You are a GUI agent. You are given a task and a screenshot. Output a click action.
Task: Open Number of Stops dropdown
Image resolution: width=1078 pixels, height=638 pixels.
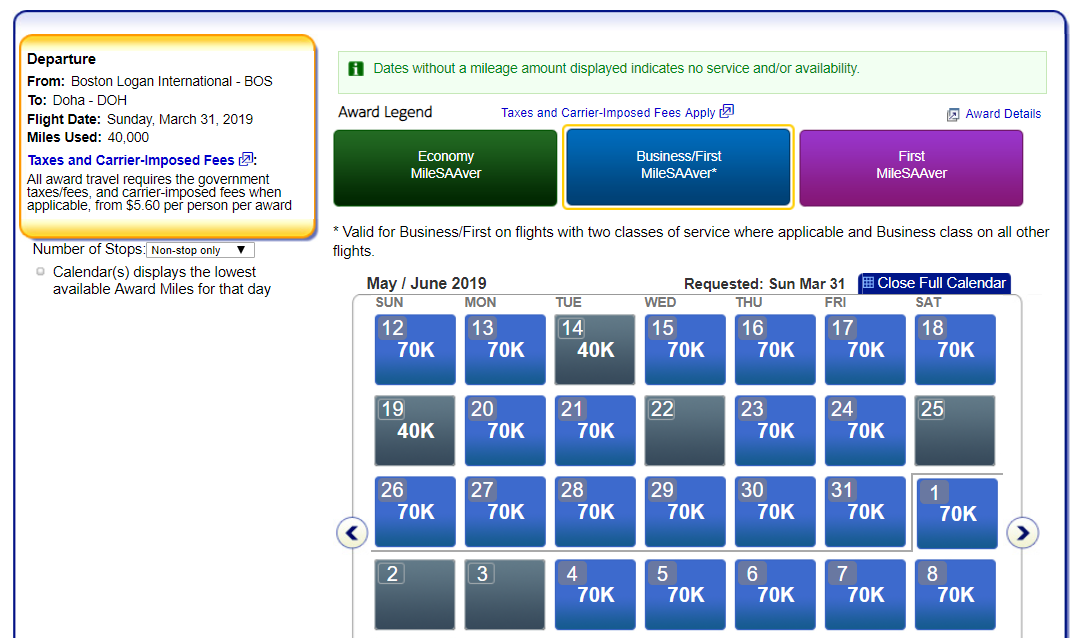click(x=200, y=250)
